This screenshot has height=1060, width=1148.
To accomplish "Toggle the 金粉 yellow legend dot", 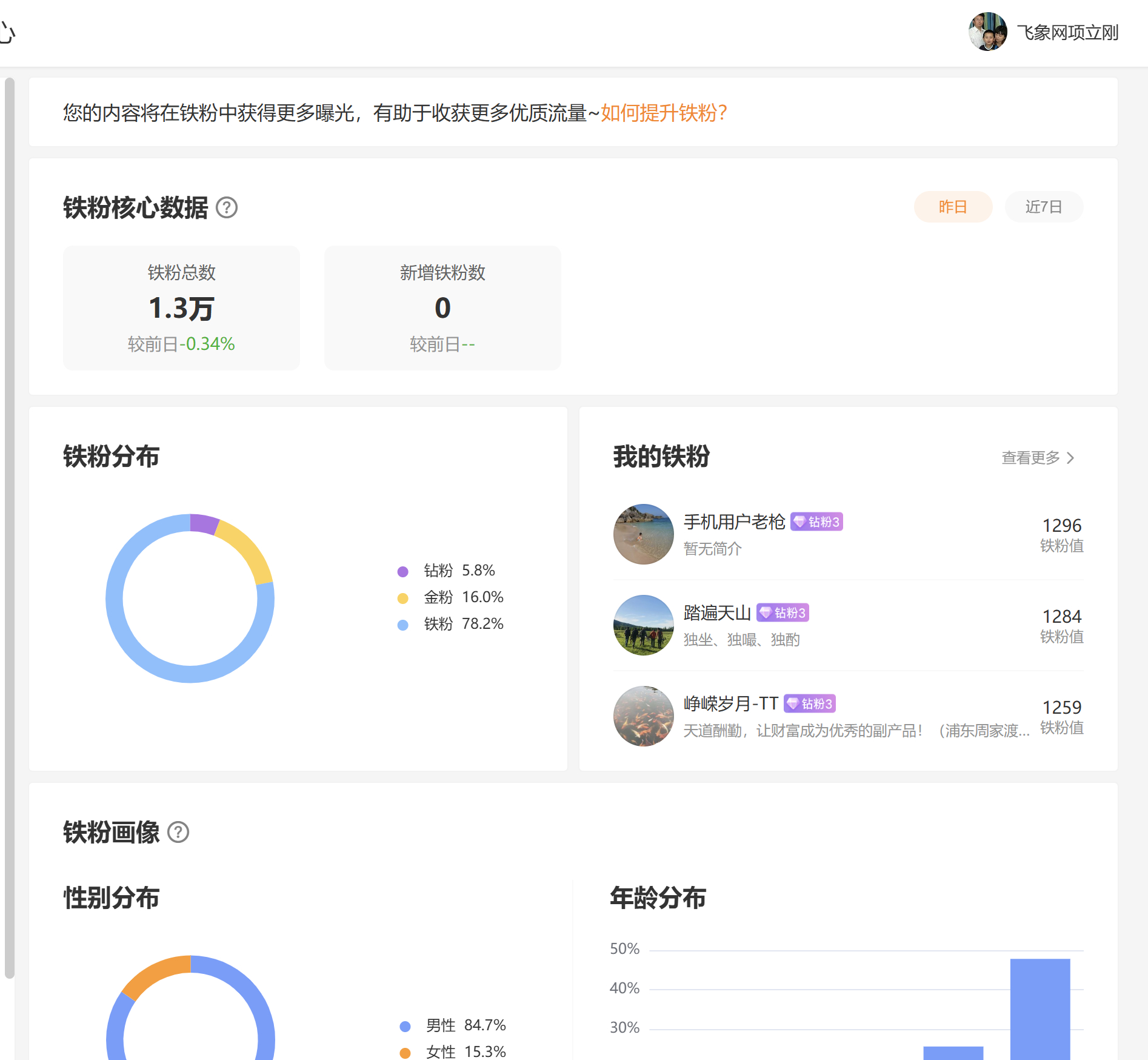I will click(x=402, y=598).
